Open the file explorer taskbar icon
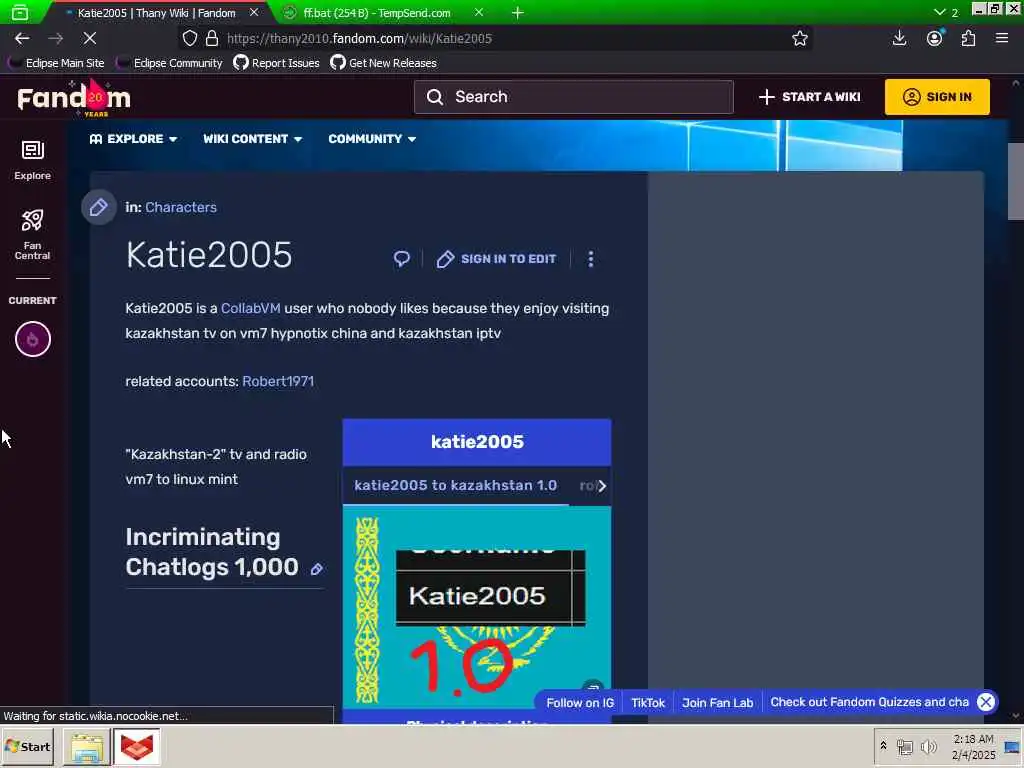Viewport: 1024px width, 768px height. (87, 747)
